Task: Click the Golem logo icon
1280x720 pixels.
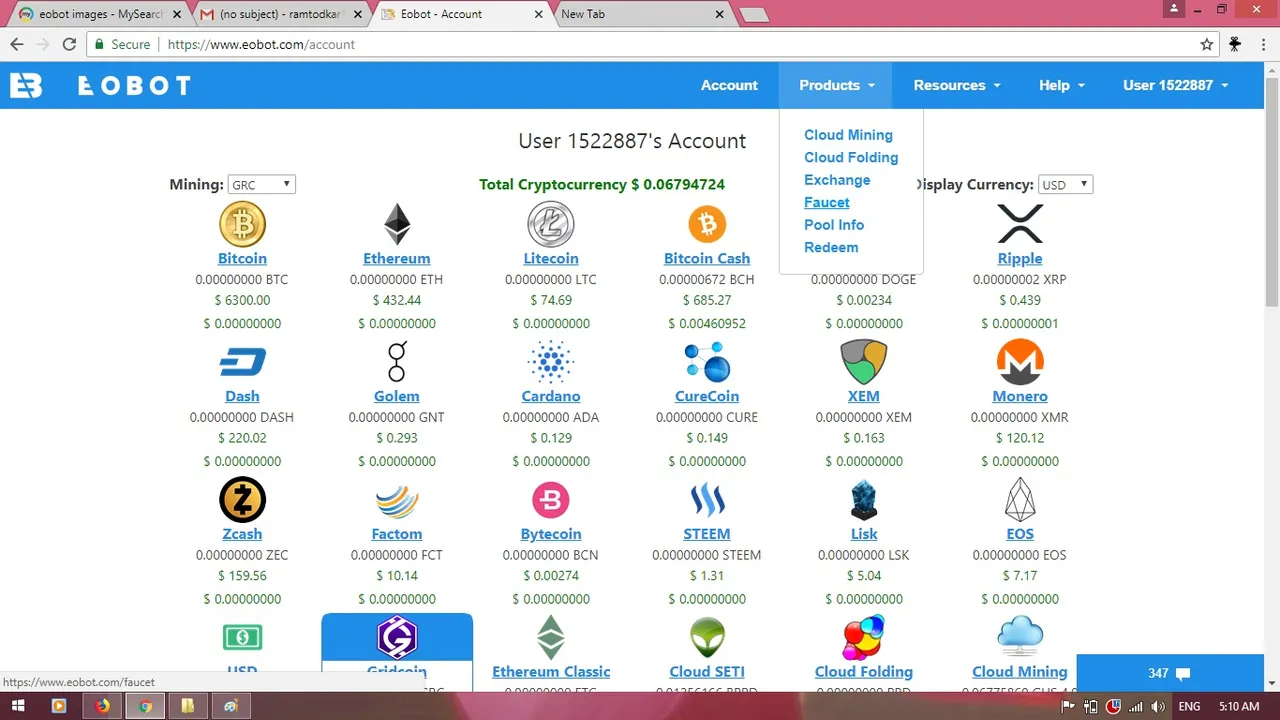Action: pyautogui.click(x=397, y=362)
